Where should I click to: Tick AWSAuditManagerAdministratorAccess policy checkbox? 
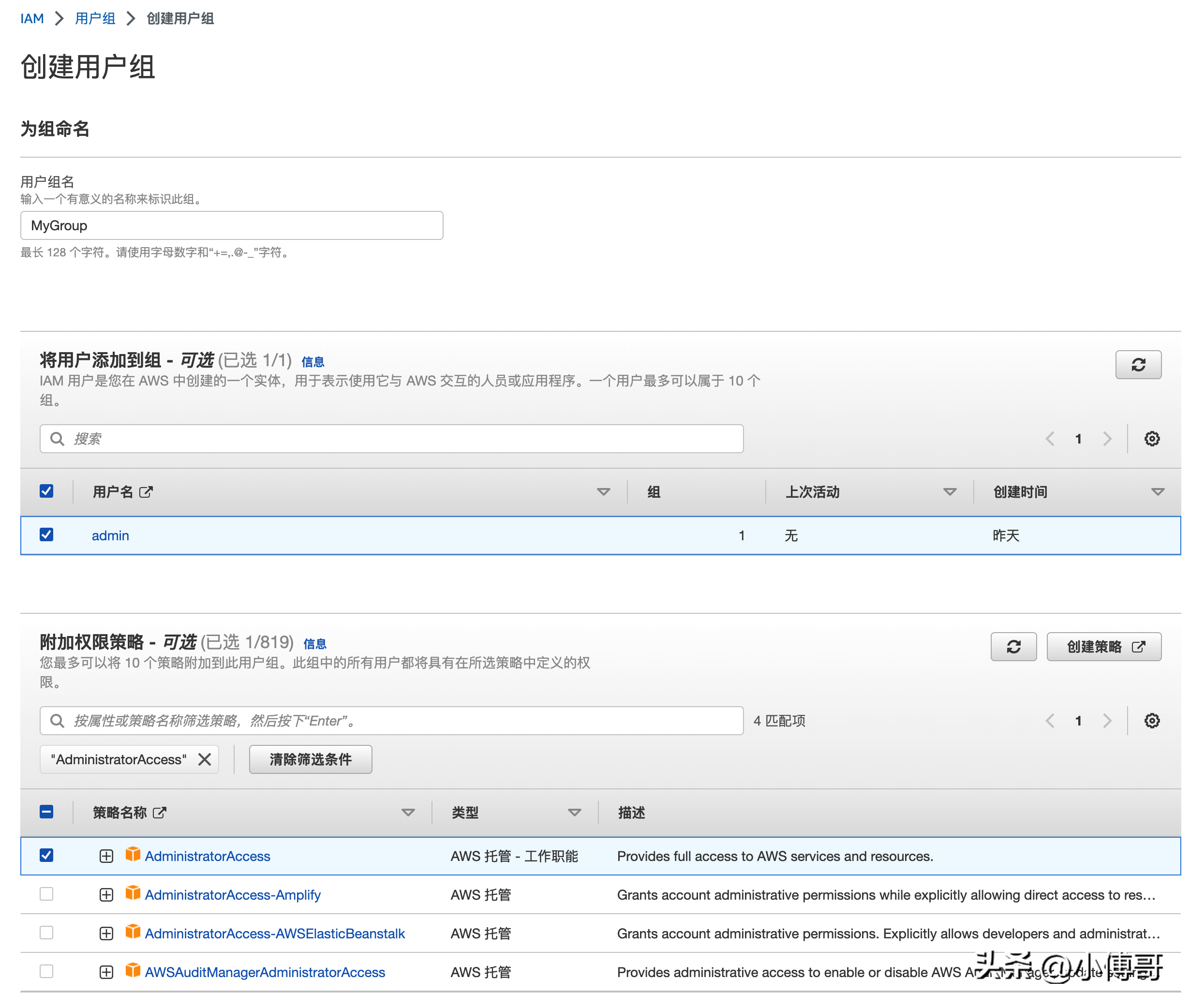pos(46,971)
